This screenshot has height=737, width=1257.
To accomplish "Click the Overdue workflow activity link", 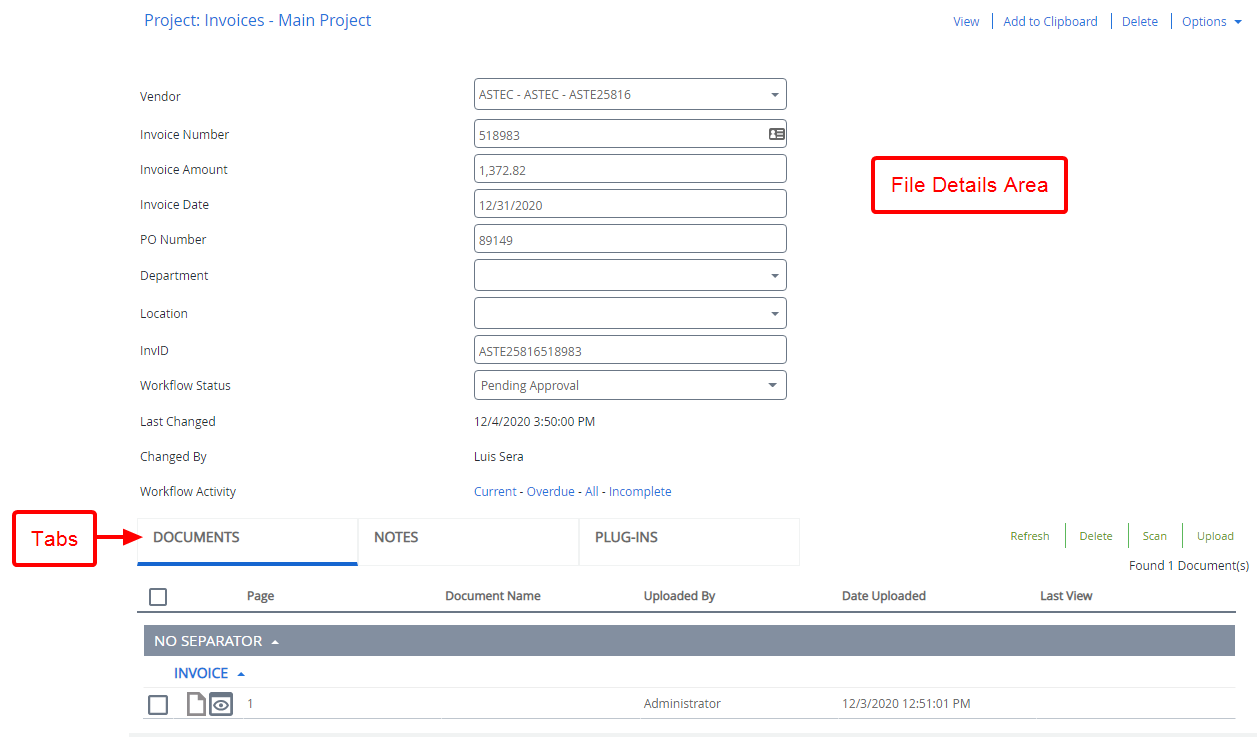I will [x=550, y=492].
